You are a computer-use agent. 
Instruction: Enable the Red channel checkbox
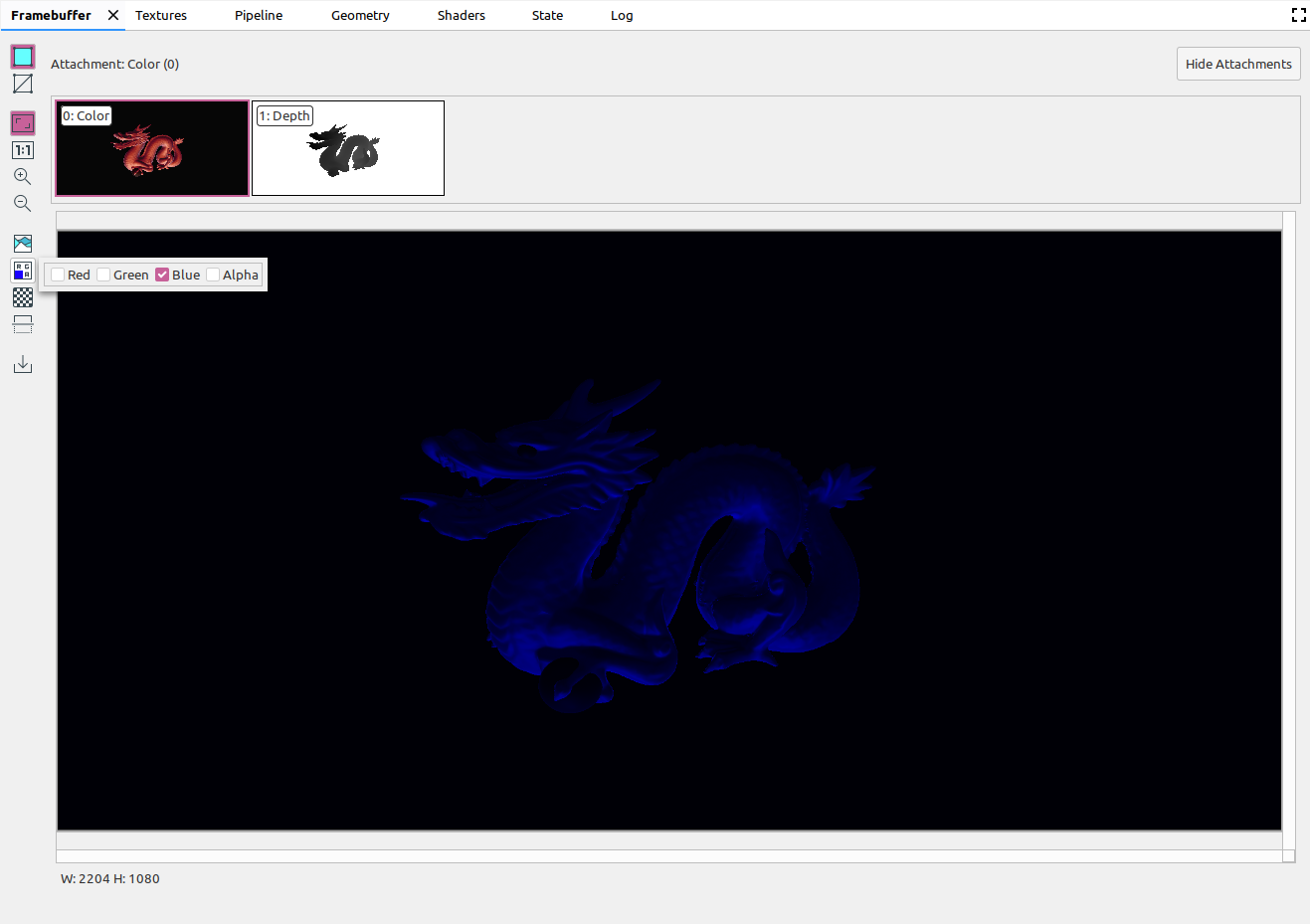[x=59, y=276]
